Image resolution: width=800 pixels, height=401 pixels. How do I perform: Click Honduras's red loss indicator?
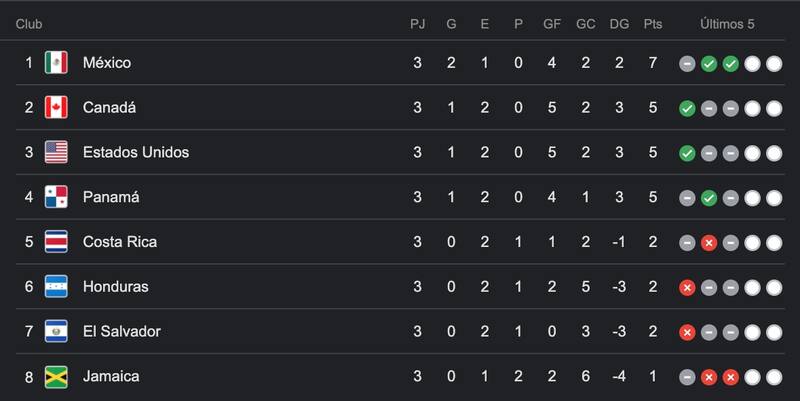[x=687, y=288]
